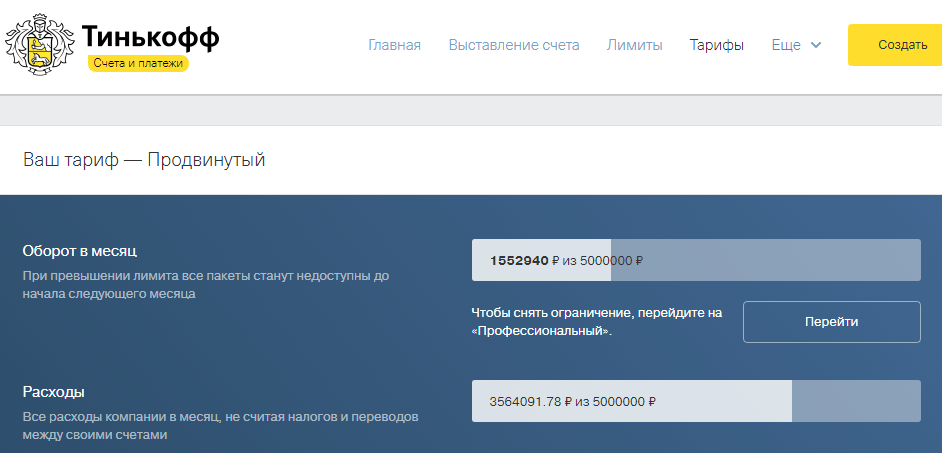Click the Тинькофф brand name text
The width and height of the screenshot is (942, 453).
[x=150, y=37]
